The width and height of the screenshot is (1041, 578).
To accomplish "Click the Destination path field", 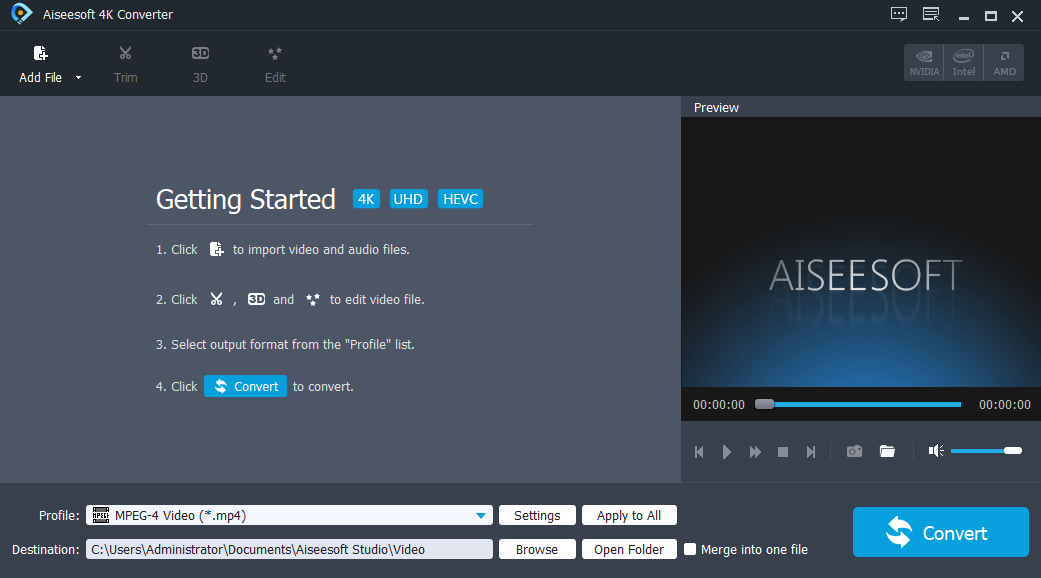I will point(289,549).
